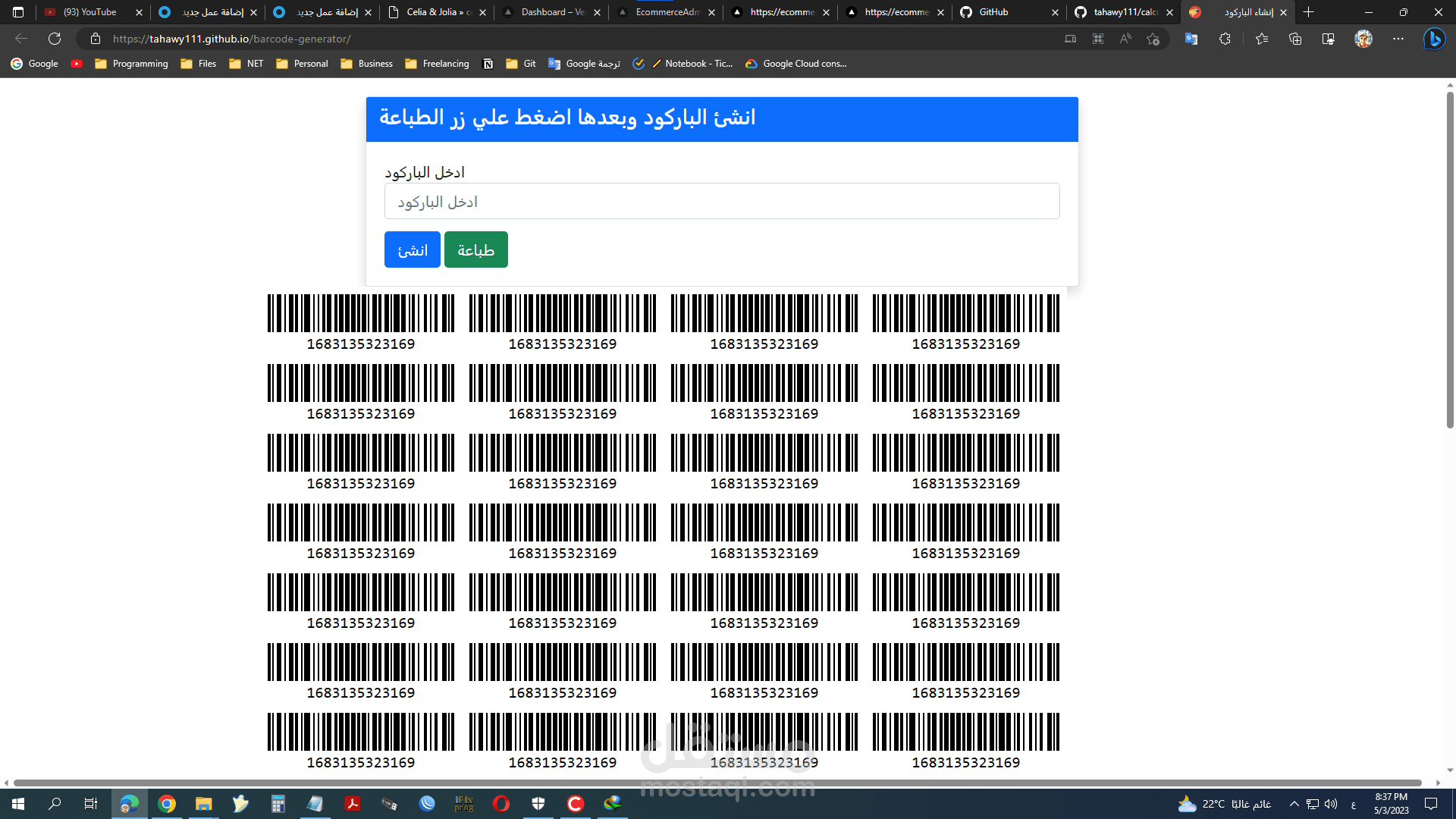Add this page to favorites star icon
This screenshot has height=819, width=1456.
[1153, 39]
